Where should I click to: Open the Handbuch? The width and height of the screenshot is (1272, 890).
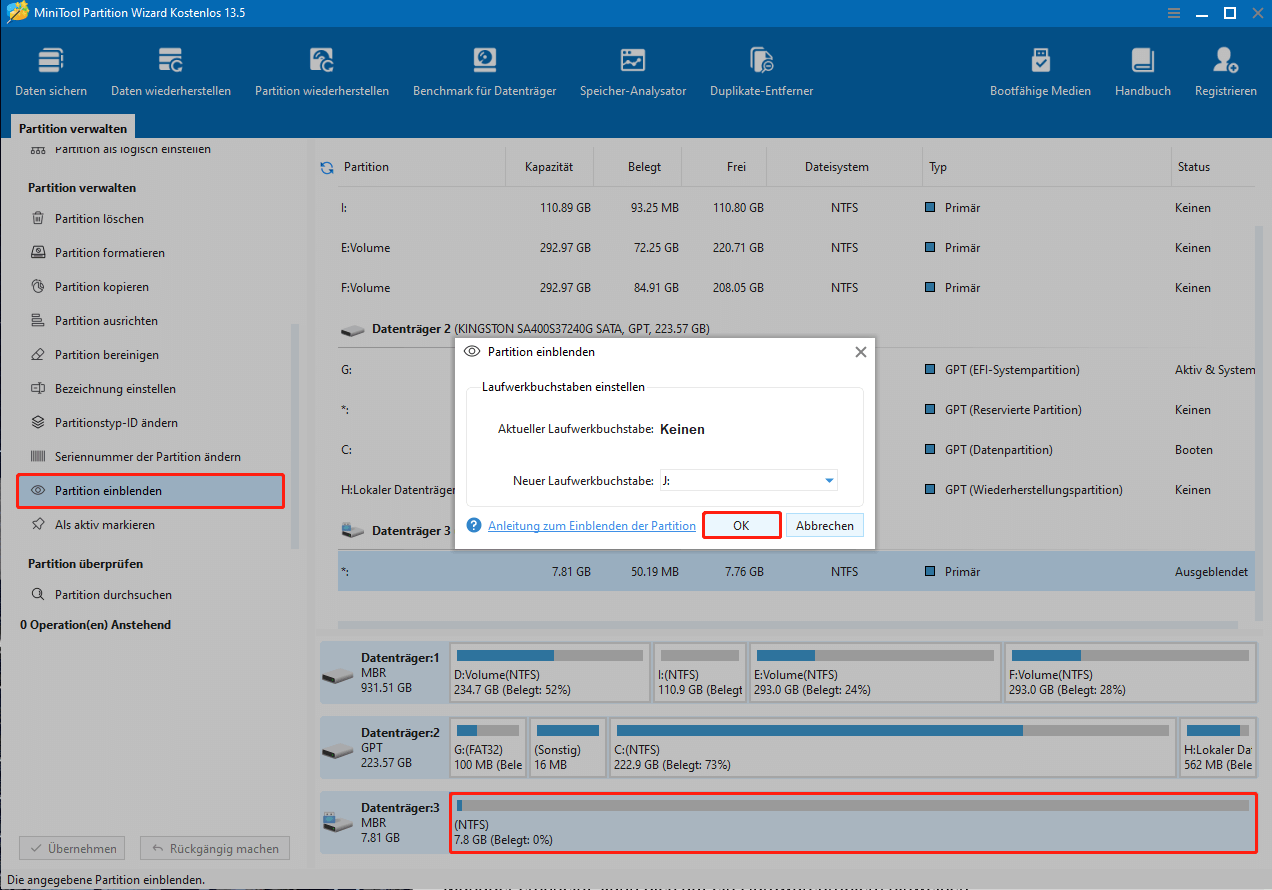tap(1141, 70)
